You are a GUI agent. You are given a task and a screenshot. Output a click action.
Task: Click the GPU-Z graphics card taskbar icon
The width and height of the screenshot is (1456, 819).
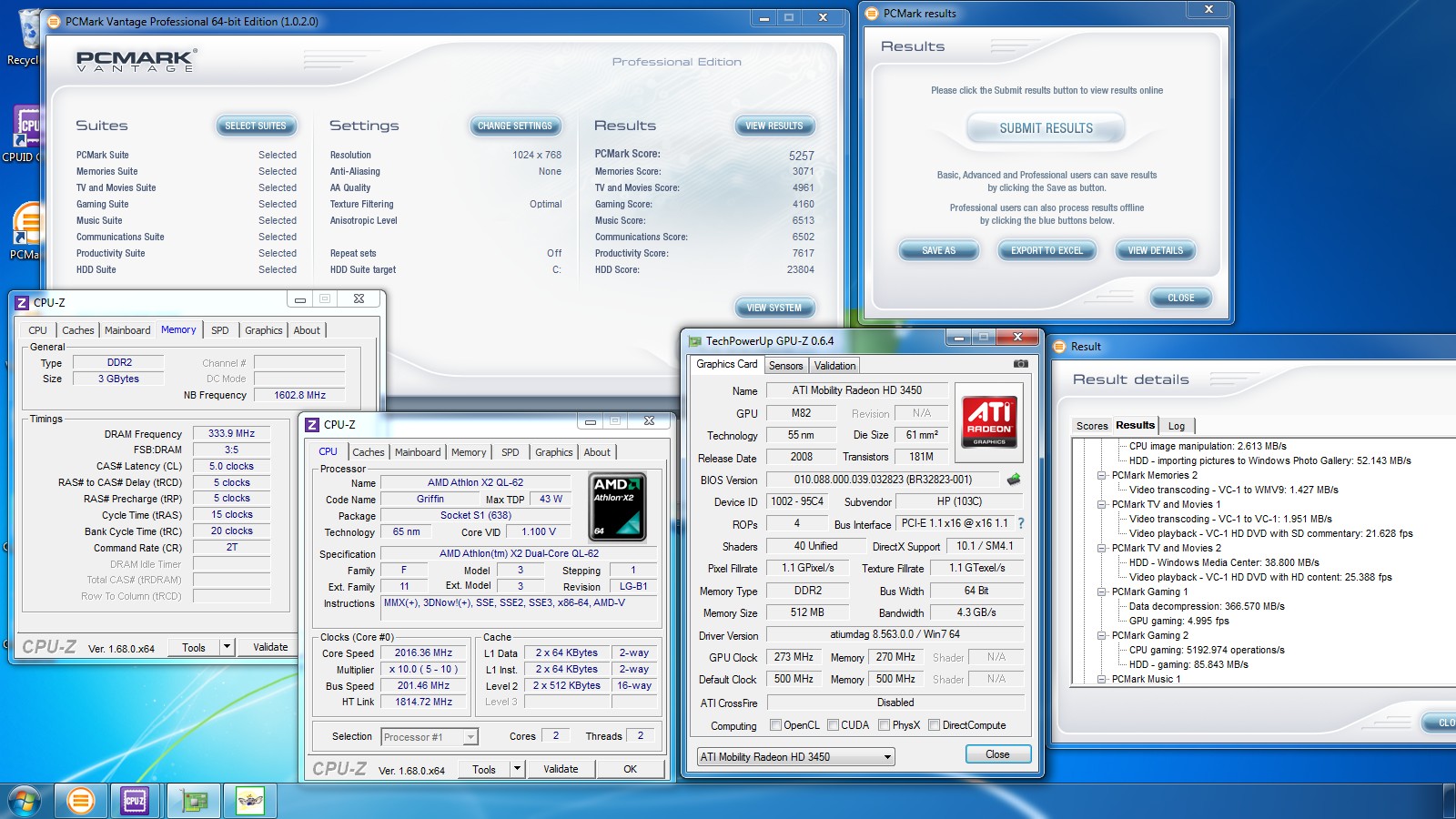(194, 801)
